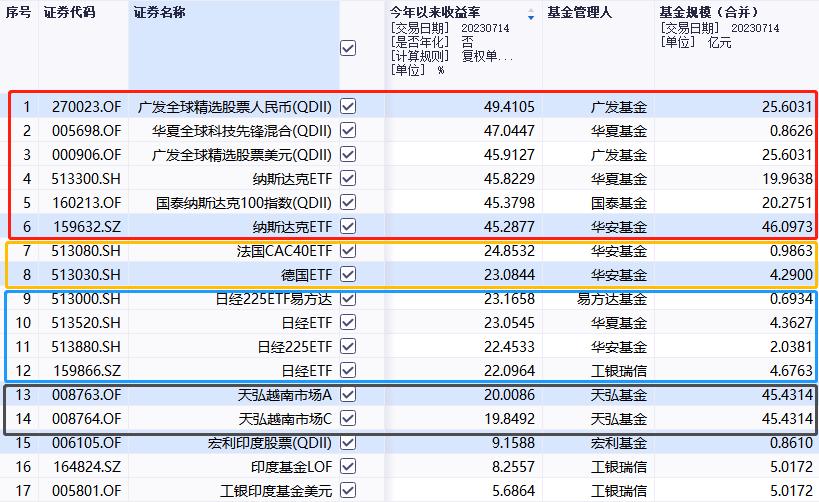Image resolution: width=819 pixels, height=502 pixels.
Task: Open fund name 印度基金LOF
Action: (x=291, y=468)
